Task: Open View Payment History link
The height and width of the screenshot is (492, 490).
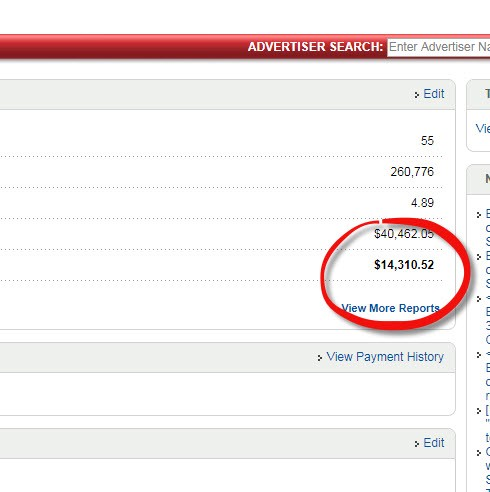Action: (385, 357)
